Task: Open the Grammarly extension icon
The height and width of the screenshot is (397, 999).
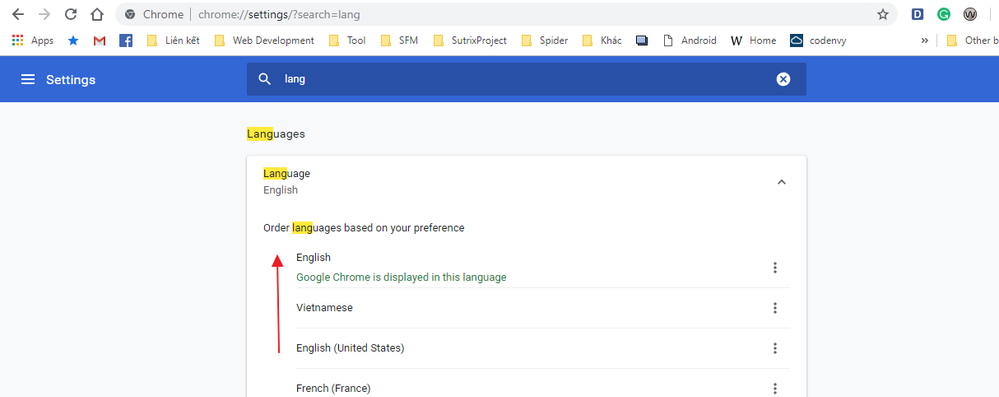Action: (x=944, y=14)
